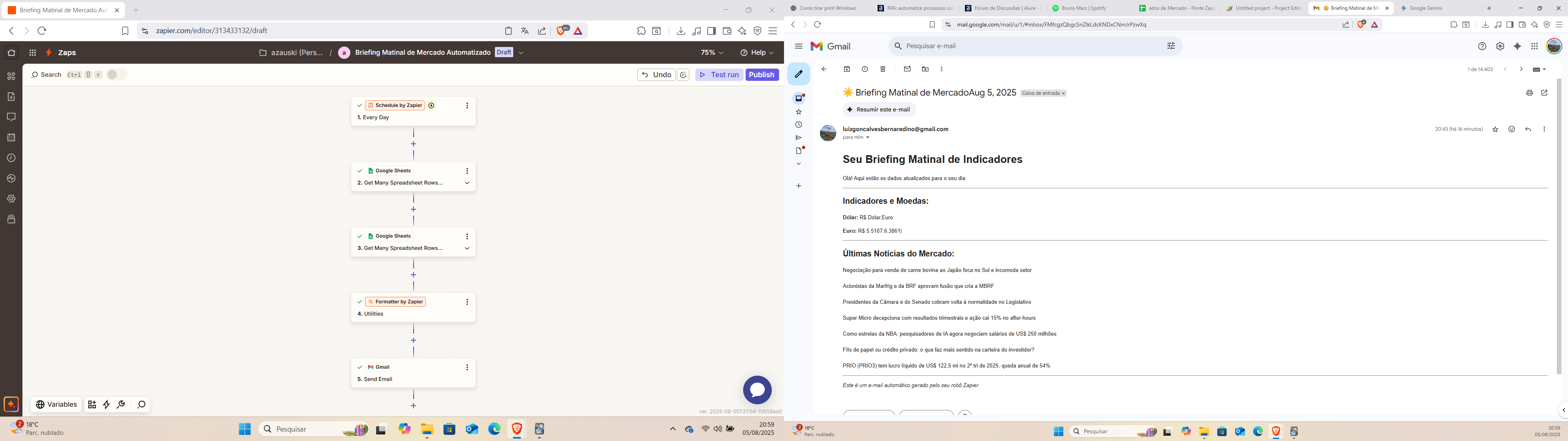Switch to the Untitled project tab
The height and width of the screenshot is (441, 1568).
coord(1264,8)
